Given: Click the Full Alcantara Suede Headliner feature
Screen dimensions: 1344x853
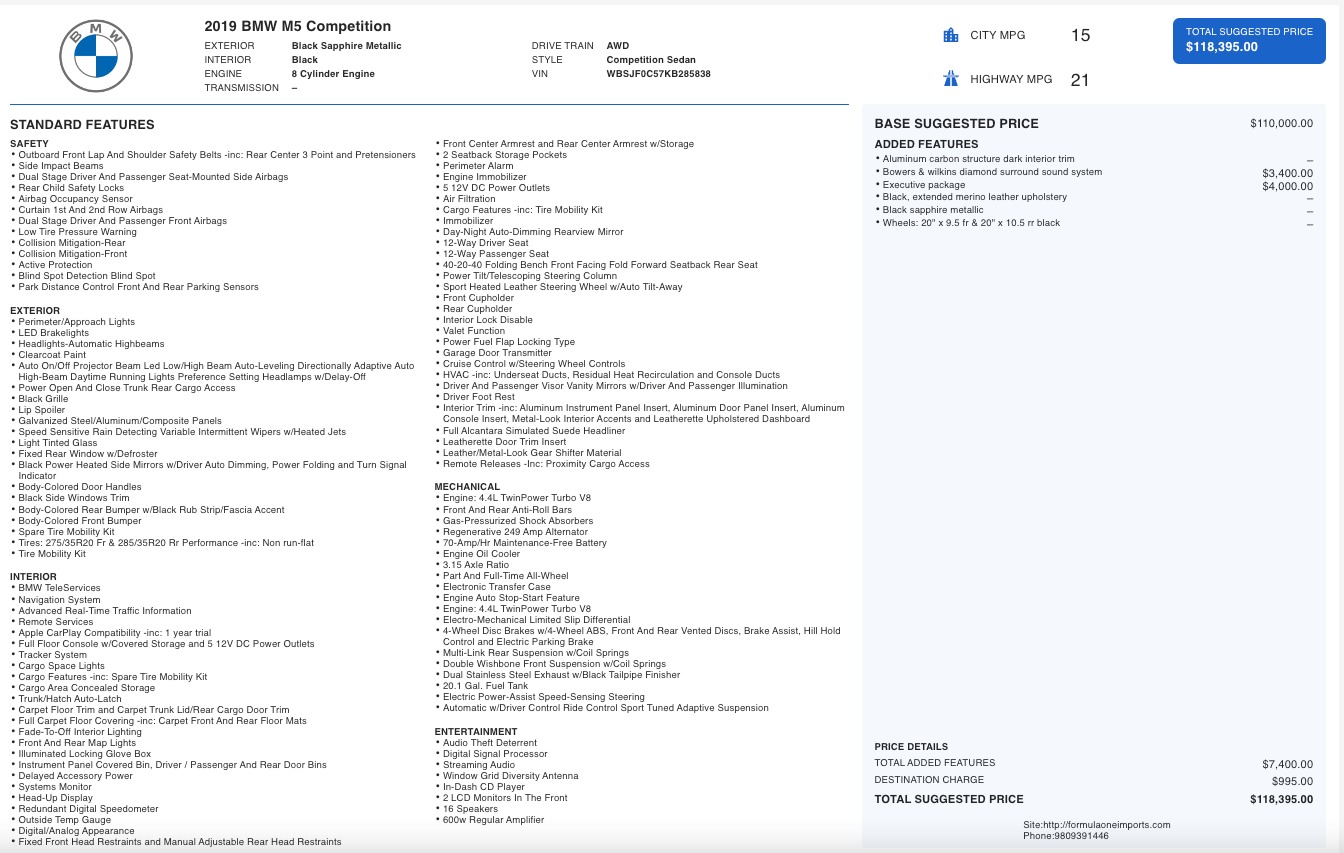Looking at the screenshot, I should (x=530, y=431).
